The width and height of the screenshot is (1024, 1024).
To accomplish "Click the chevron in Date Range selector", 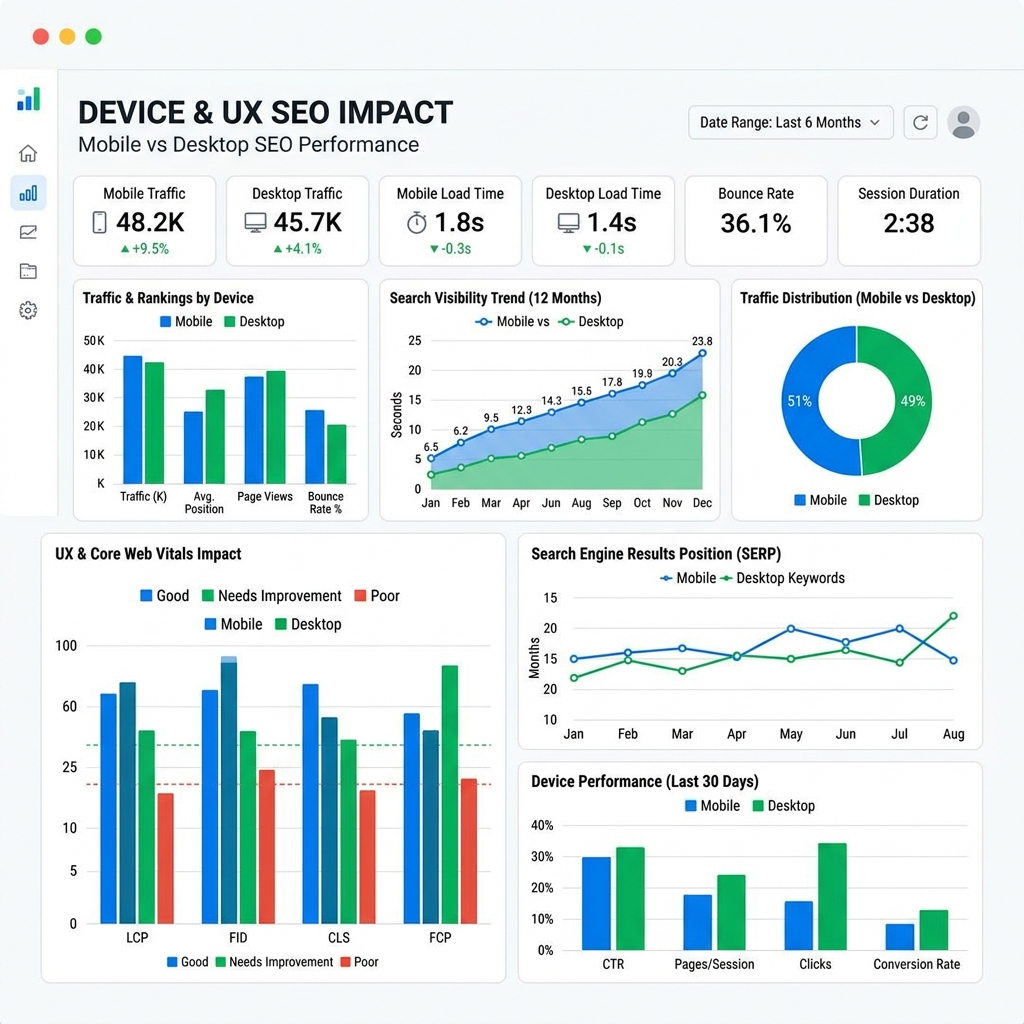I will pos(875,123).
